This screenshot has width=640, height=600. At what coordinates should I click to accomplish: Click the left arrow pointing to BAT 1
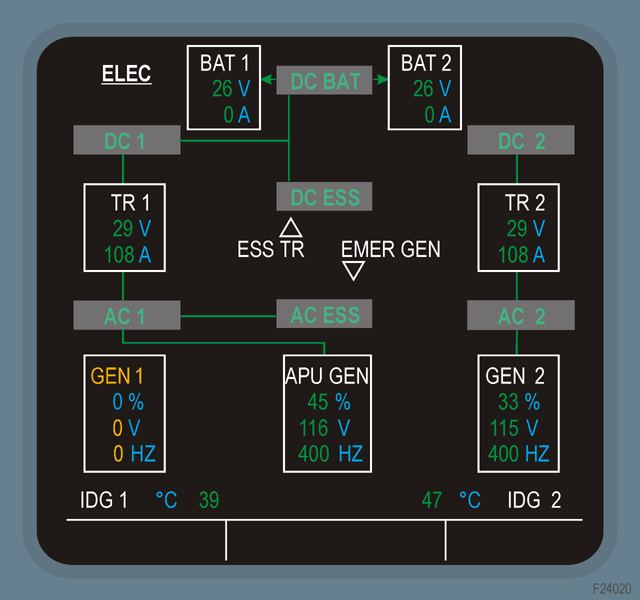[x=266, y=81]
